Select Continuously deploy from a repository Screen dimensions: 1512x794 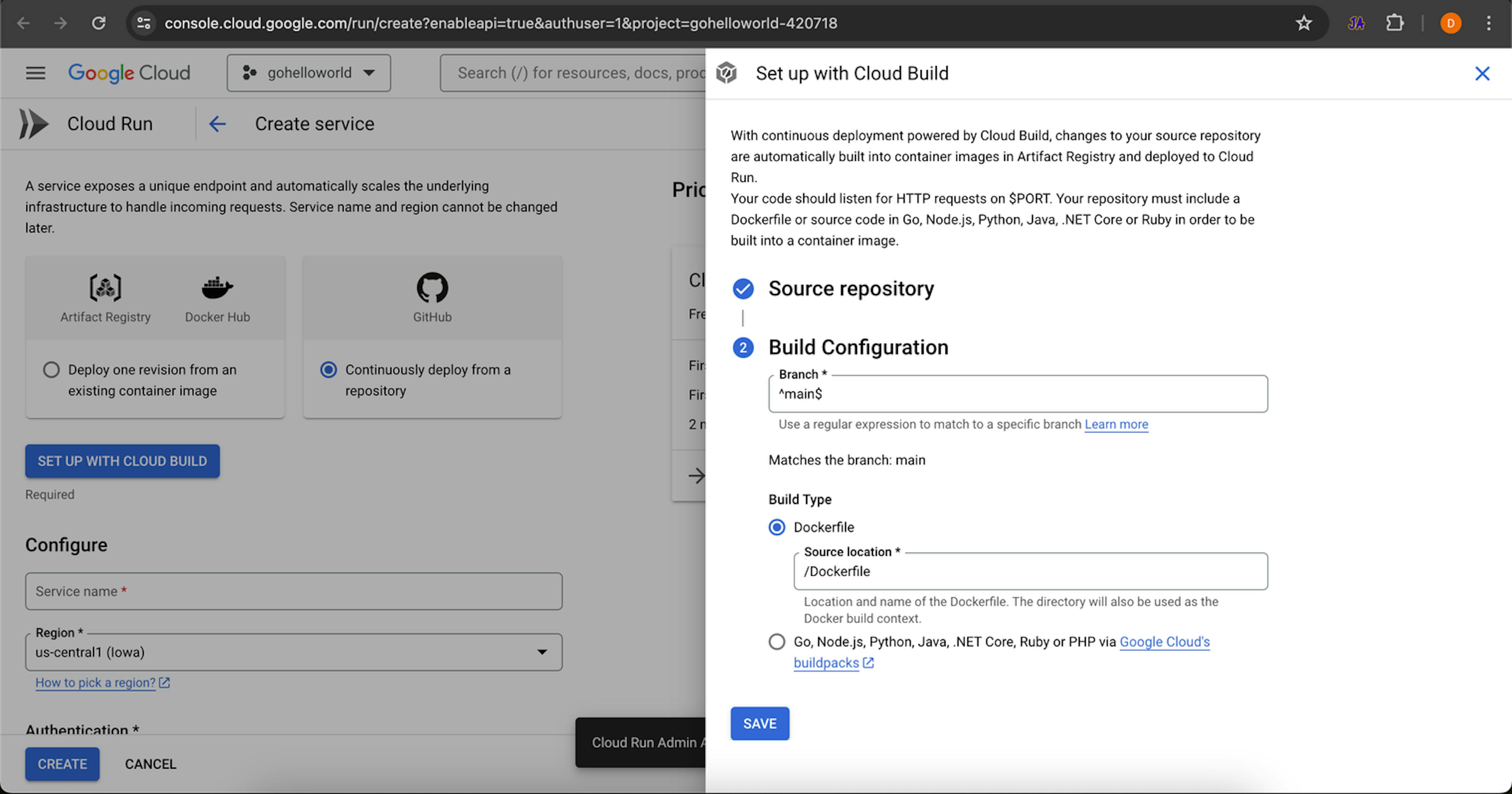point(329,370)
